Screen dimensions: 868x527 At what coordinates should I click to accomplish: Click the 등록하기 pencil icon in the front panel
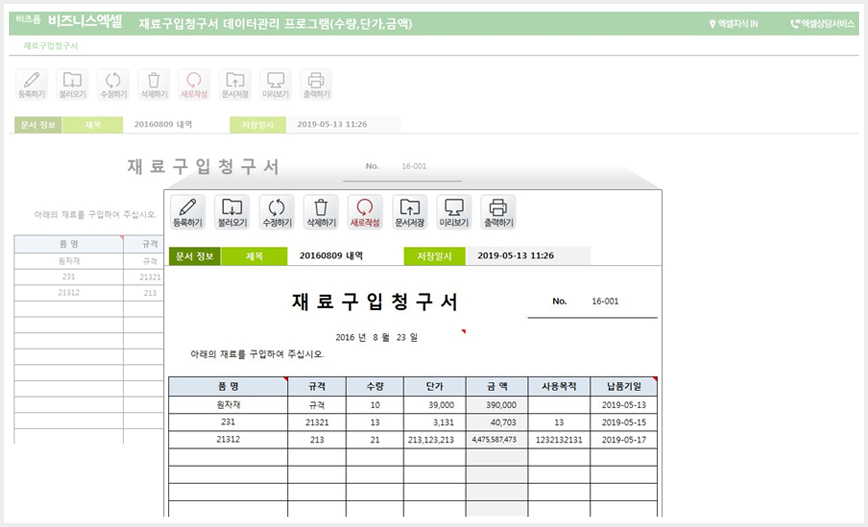(188, 213)
